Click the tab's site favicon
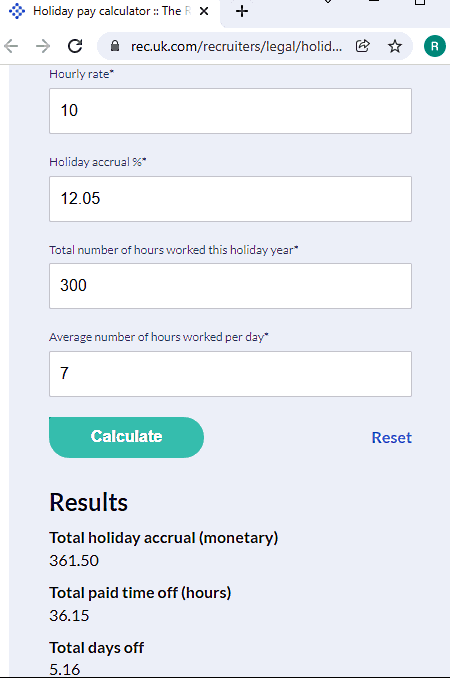The height and width of the screenshot is (678, 450). click(17, 11)
